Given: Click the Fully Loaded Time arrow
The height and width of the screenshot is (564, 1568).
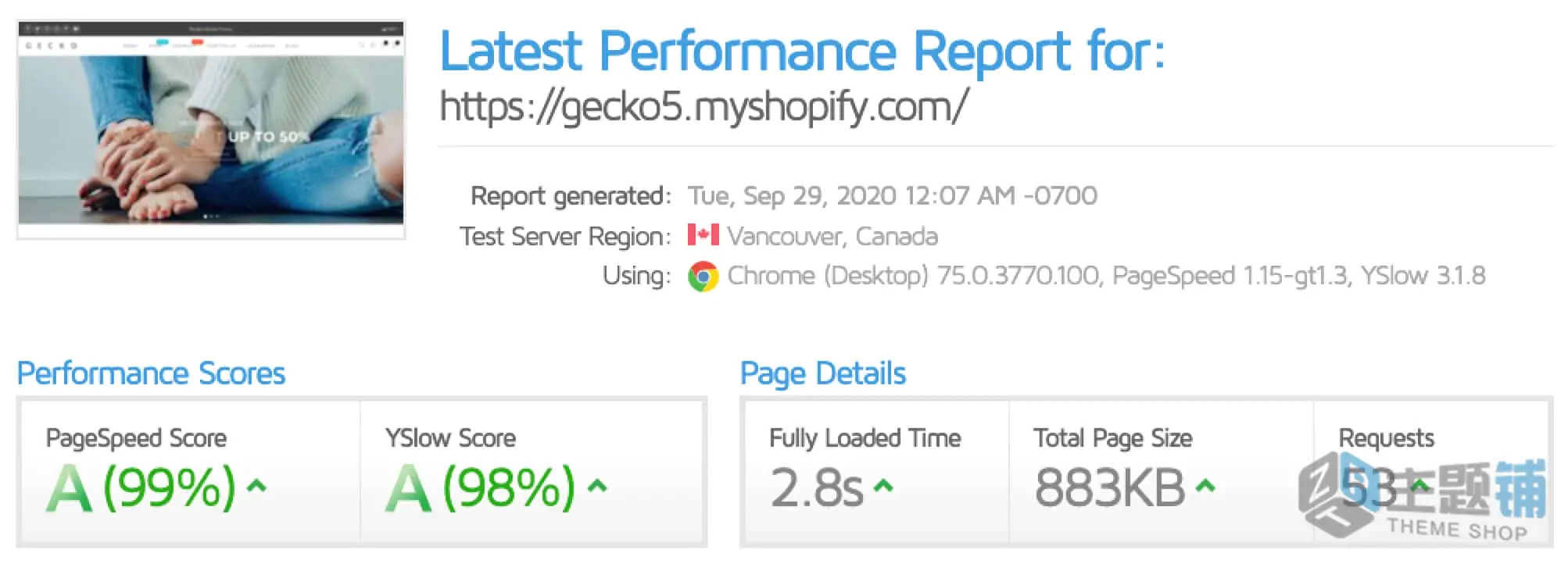Looking at the screenshot, I should click(883, 486).
